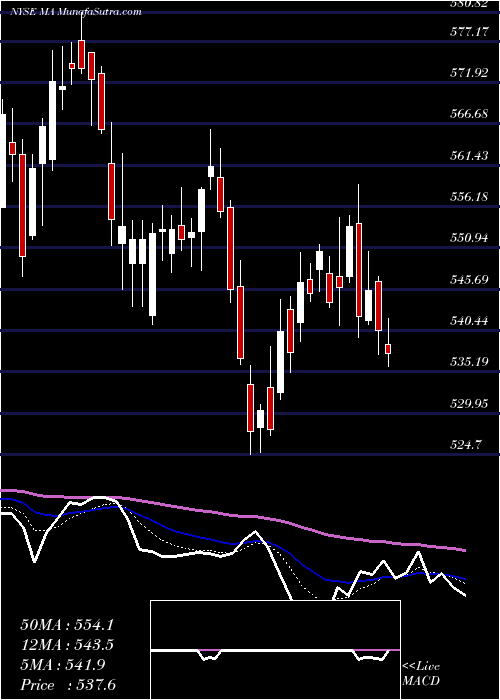Select the 571.92 price axis label
This screenshot has height=700, width=500.
469,73
